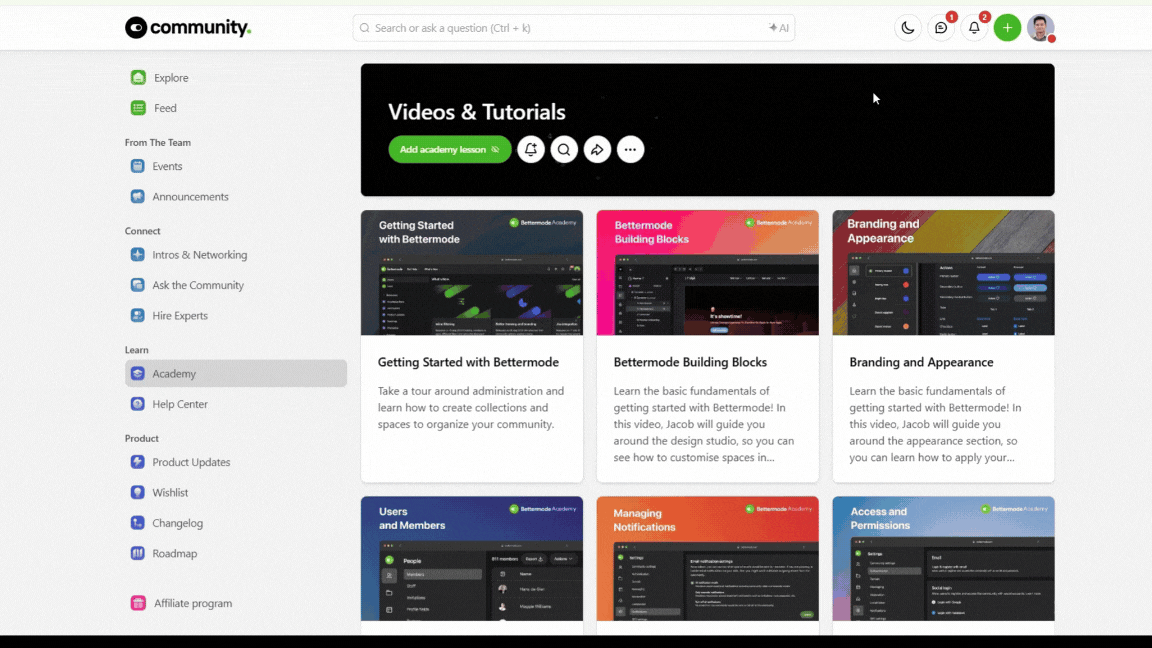Open Hire Experts link text
1152x648 pixels.
[x=180, y=315]
